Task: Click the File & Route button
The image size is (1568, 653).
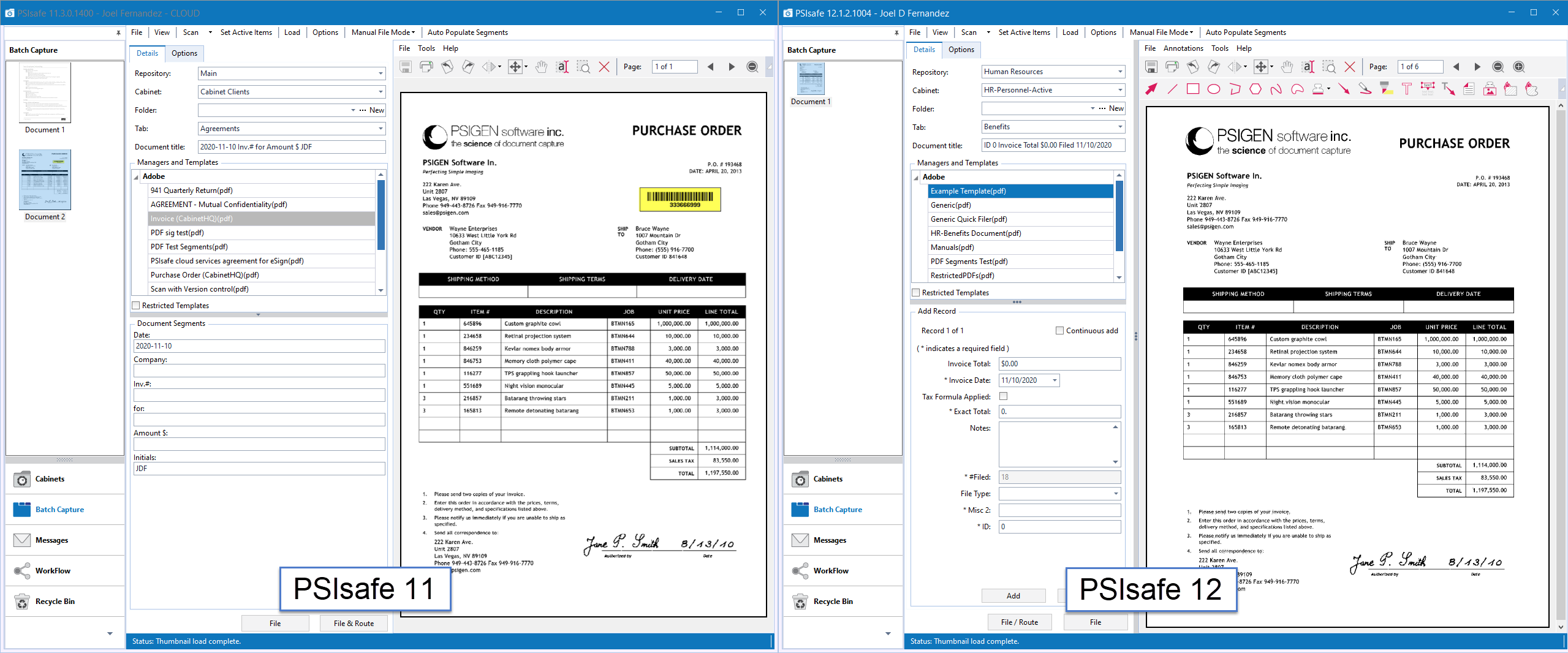Action: pos(354,624)
